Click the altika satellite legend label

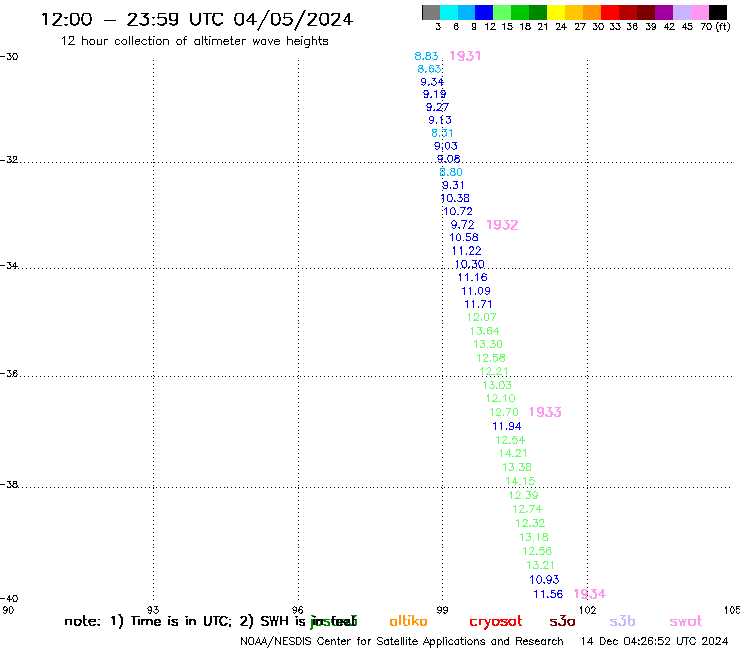coord(408,621)
